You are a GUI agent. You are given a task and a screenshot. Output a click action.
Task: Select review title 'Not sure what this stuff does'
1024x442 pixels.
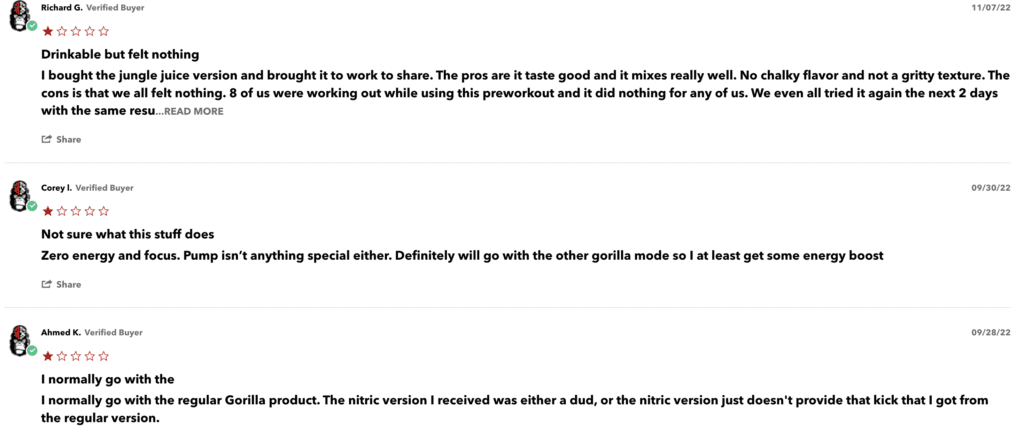tap(127, 234)
